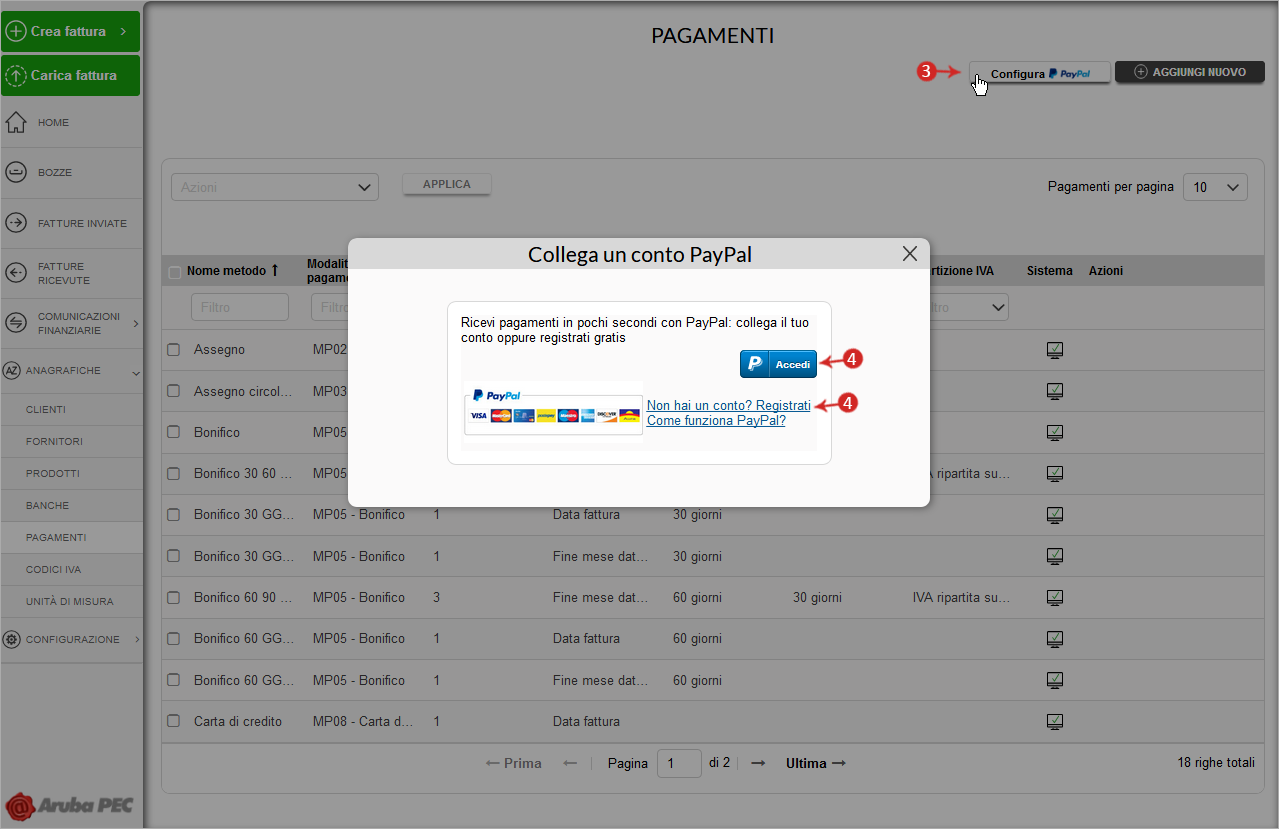Select Pagamenti in the sidebar
1279x829 pixels.
tap(56, 538)
